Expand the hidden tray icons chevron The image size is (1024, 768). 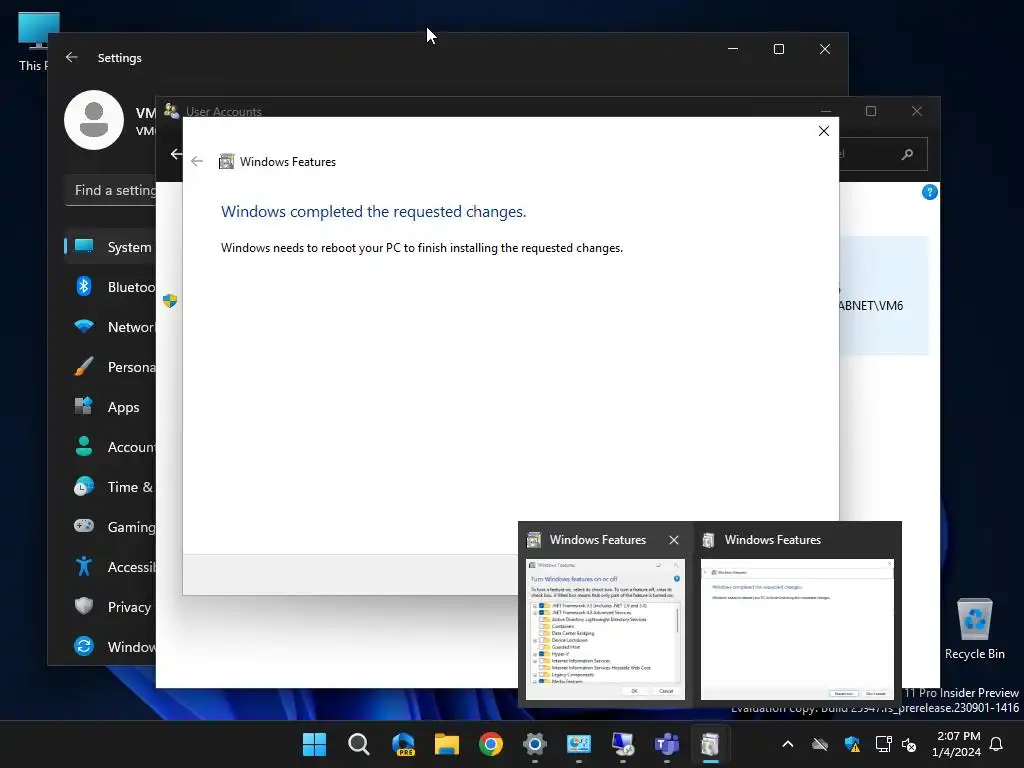coord(788,744)
